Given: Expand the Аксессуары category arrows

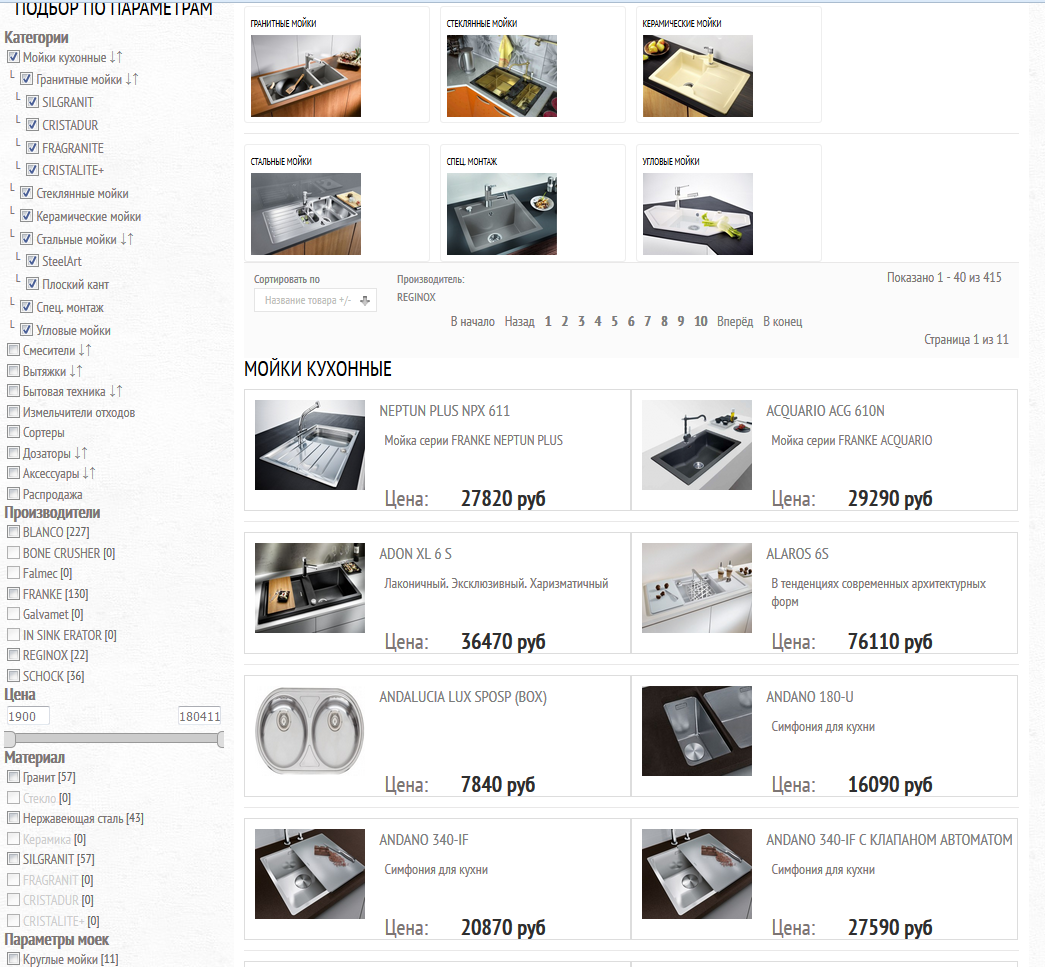Looking at the screenshot, I should click(89, 473).
